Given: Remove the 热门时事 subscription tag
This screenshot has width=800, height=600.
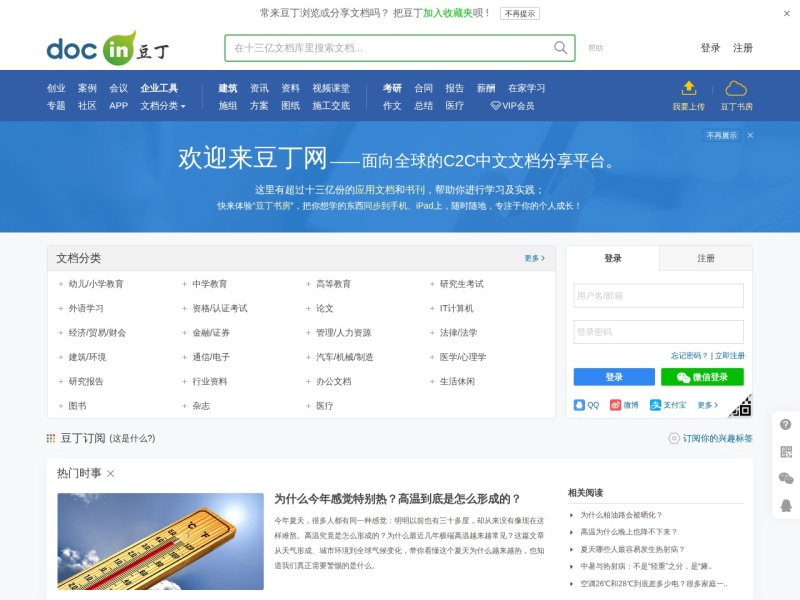Looking at the screenshot, I should 111,473.
